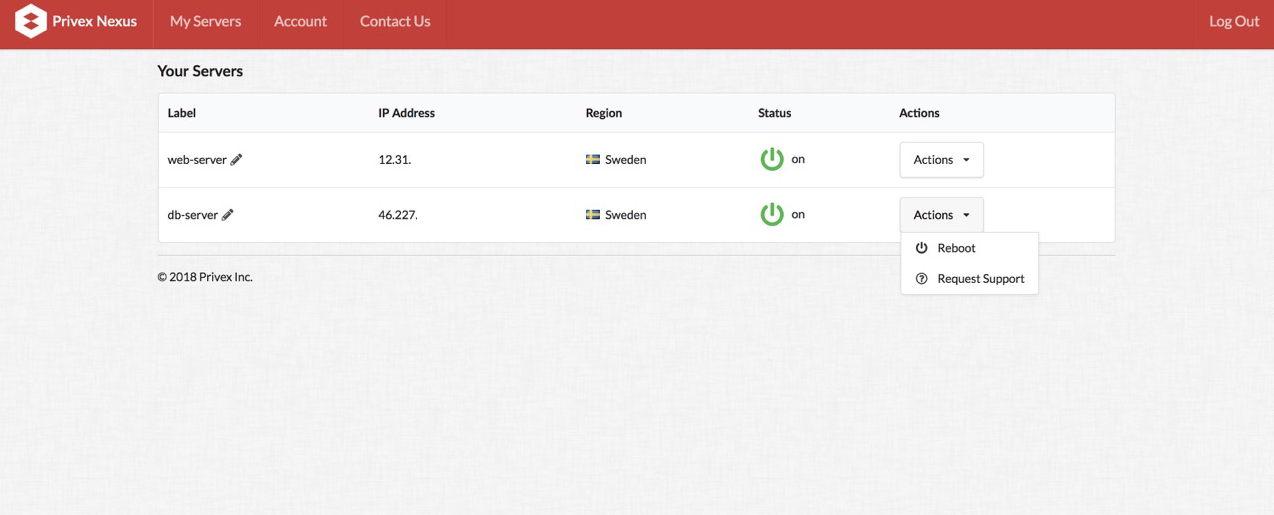Click the © 2018 Privex Inc. footer
1274x515 pixels.
205,277
